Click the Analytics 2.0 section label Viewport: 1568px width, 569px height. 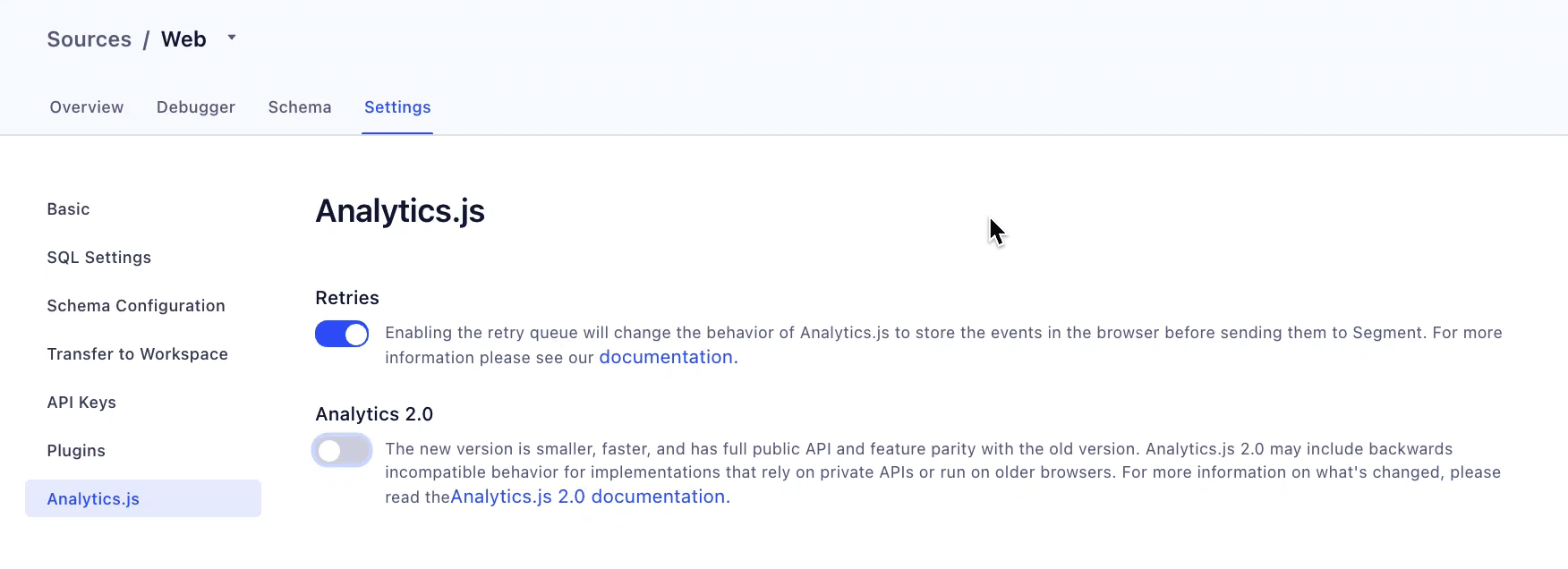(x=374, y=414)
